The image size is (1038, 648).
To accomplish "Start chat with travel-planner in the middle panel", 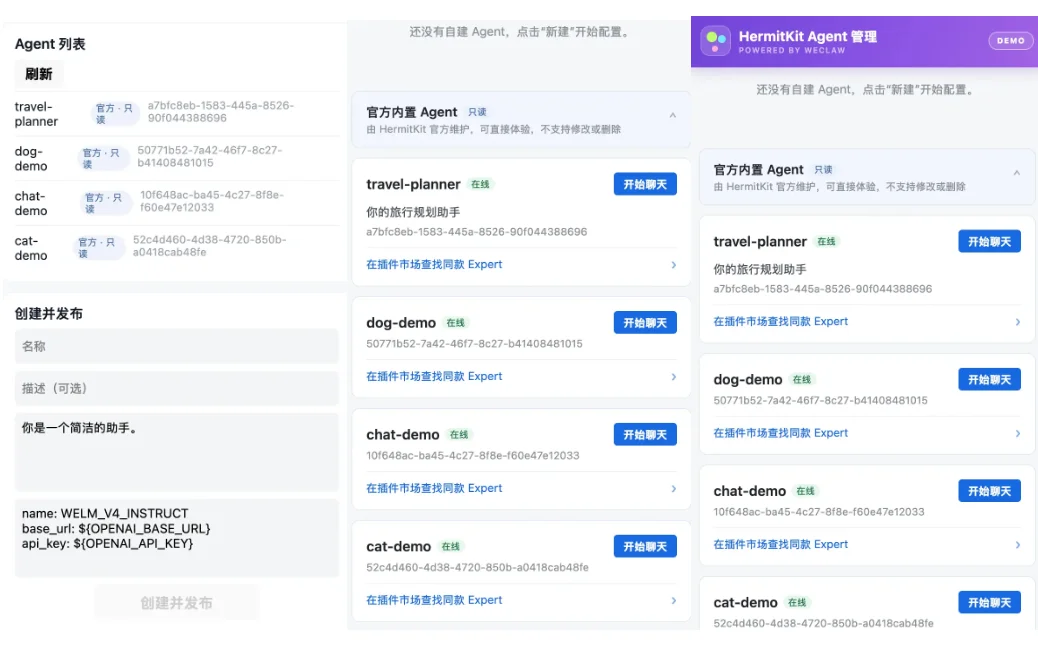I will 645,184.
